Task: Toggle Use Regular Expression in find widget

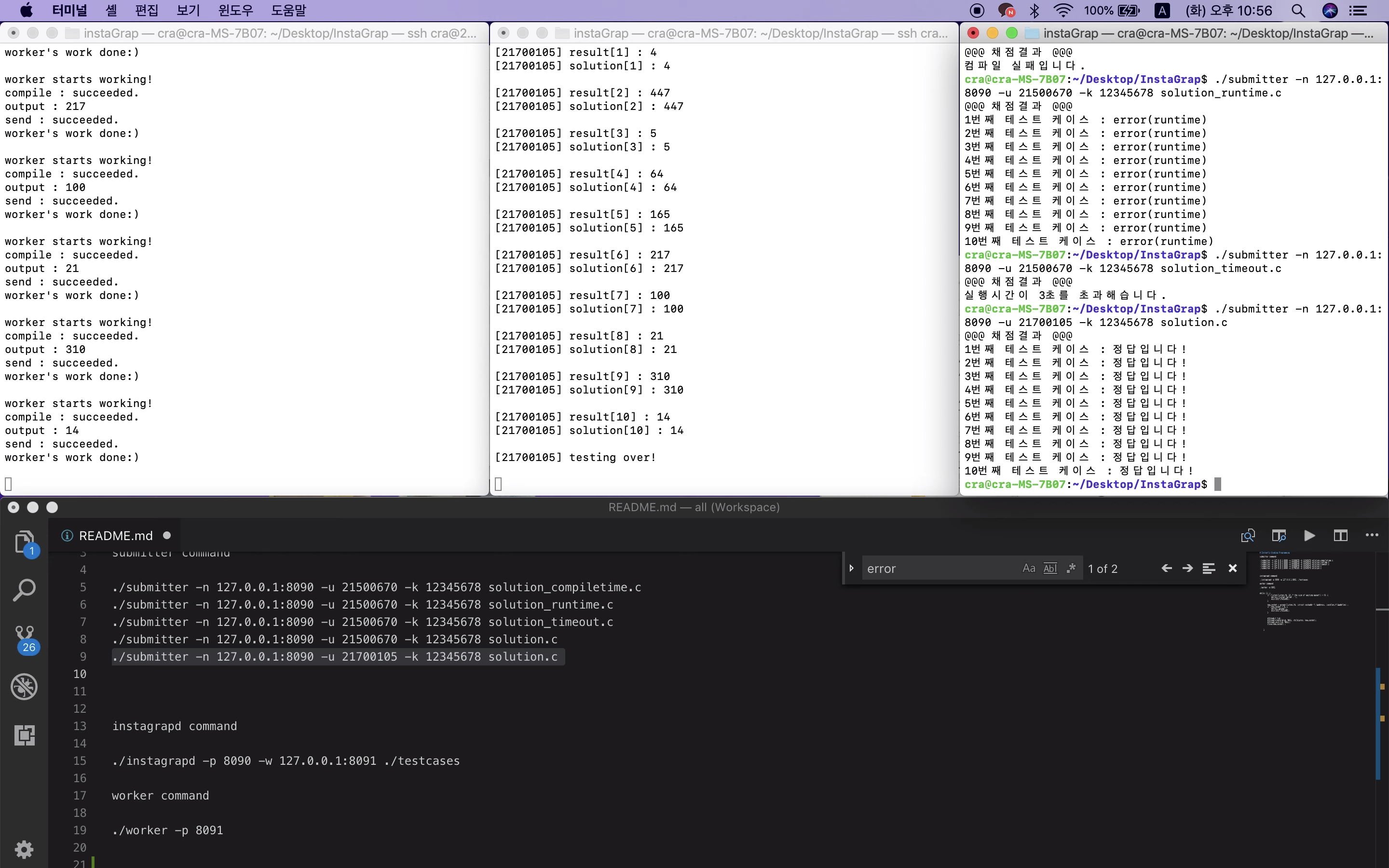Action: point(1071,569)
